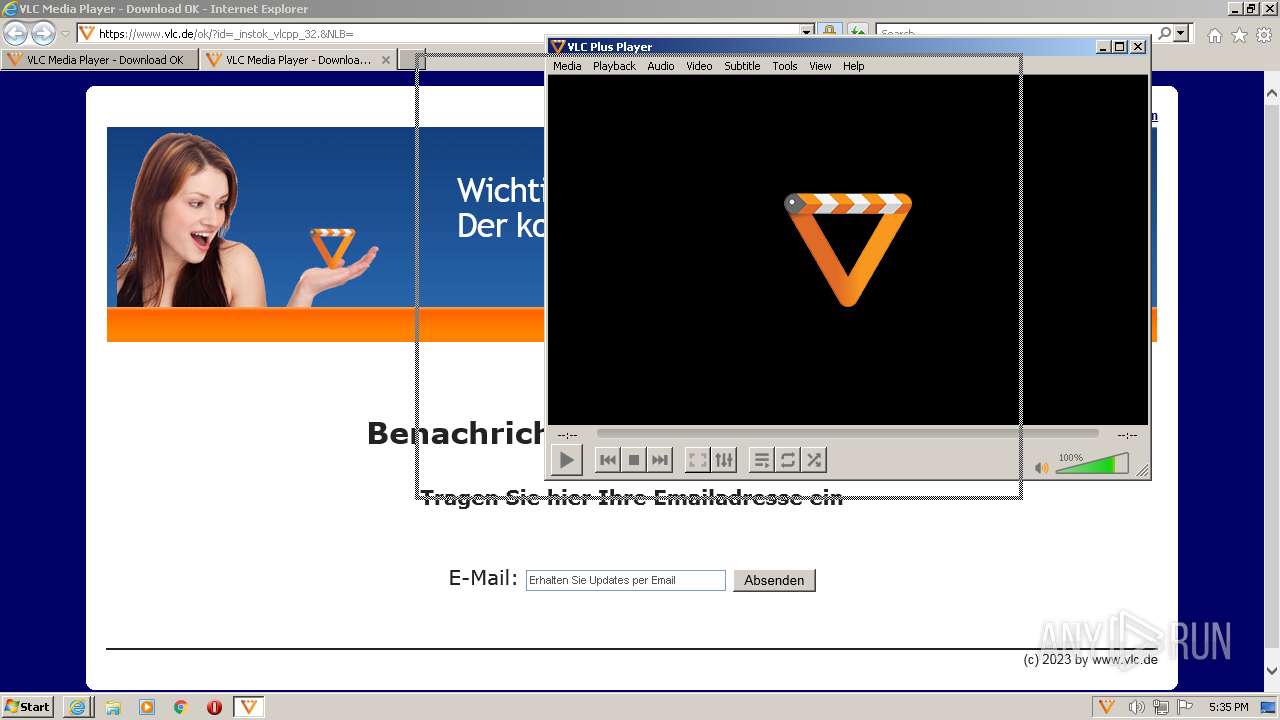Viewport: 1280px width, 720px height.
Task: Click the Absenden button
Action: [774, 580]
